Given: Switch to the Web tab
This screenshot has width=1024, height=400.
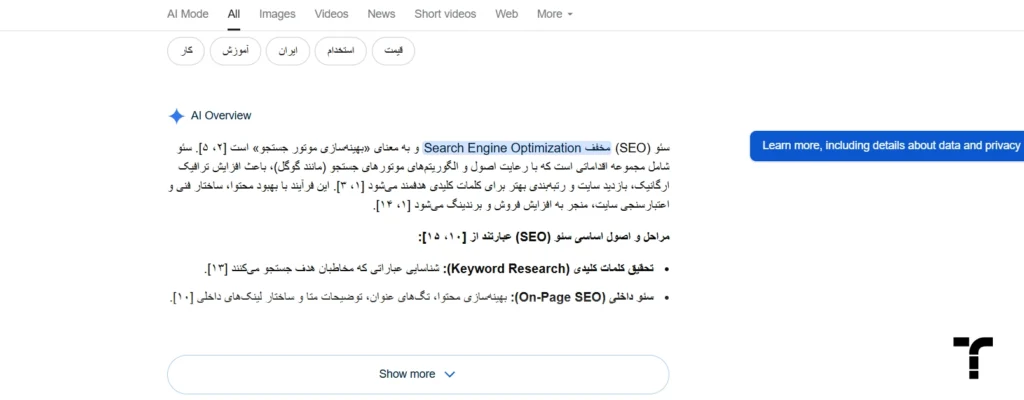Looking at the screenshot, I should point(506,14).
